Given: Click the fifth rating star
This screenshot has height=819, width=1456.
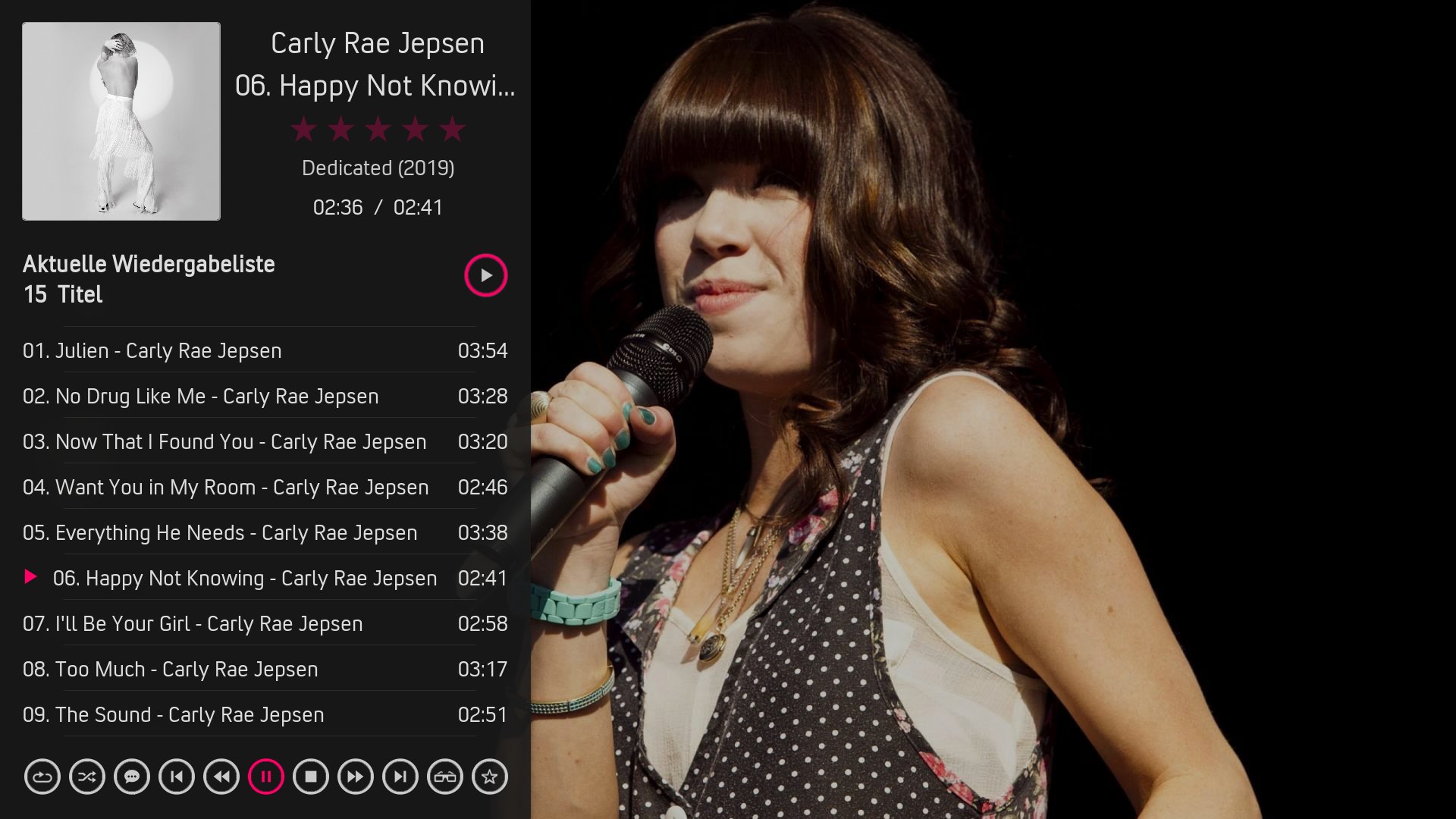Looking at the screenshot, I should click(453, 129).
